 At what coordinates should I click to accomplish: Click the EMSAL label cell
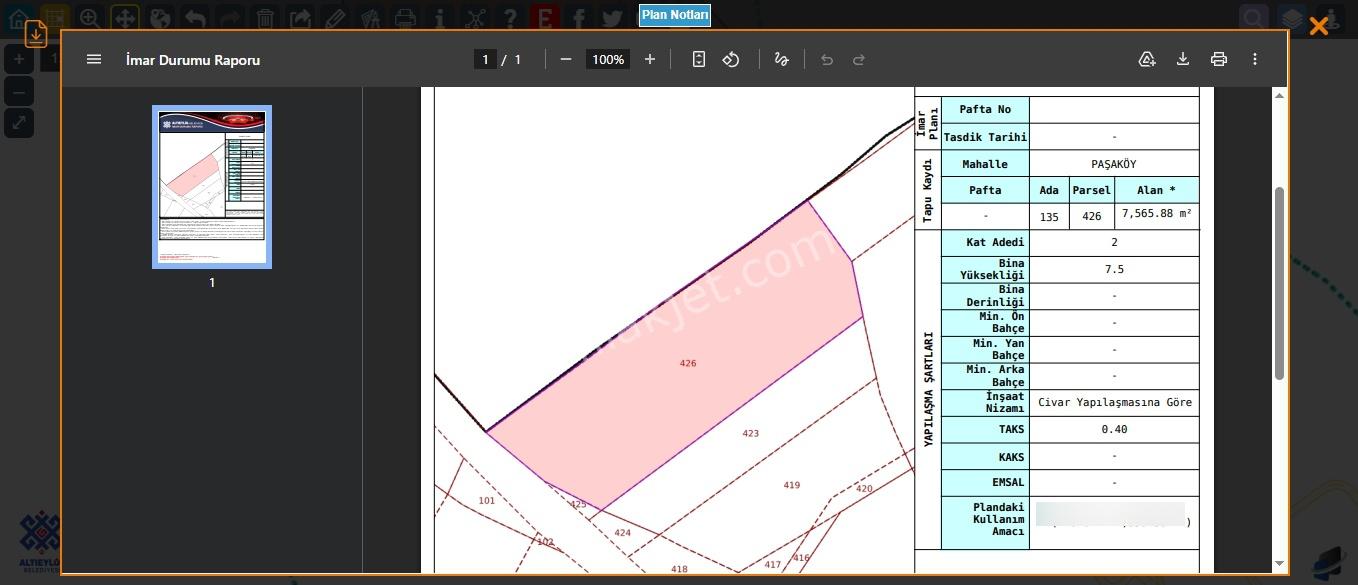tap(985, 483)
